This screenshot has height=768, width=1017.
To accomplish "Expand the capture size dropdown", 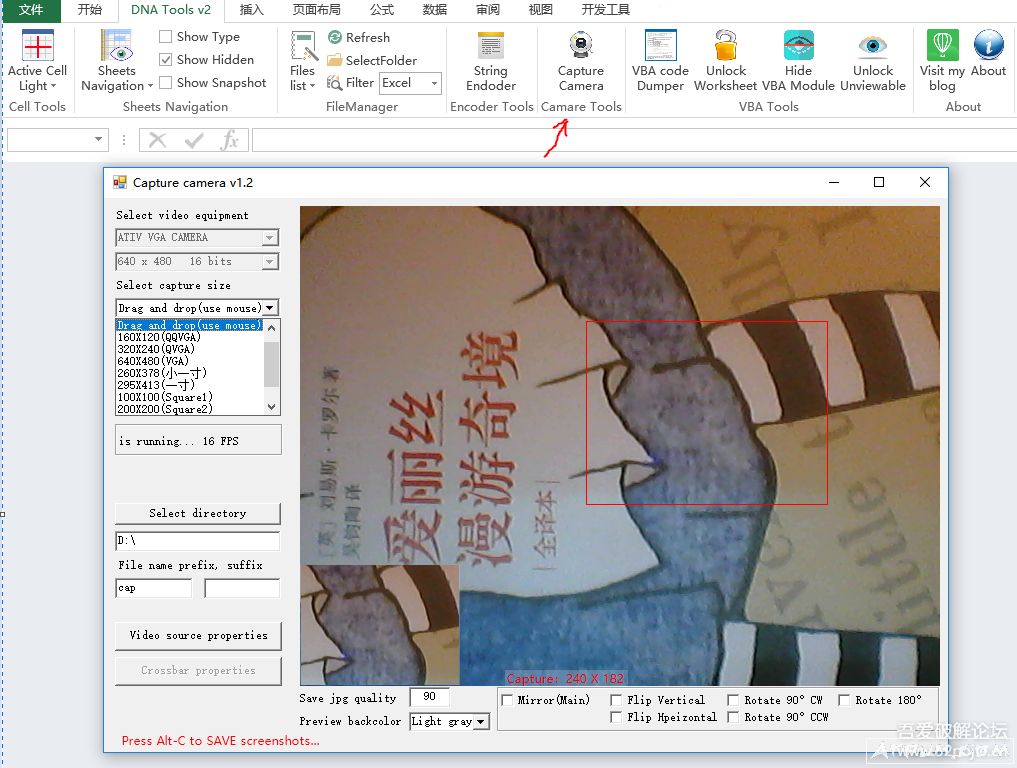I will (271, 308).
